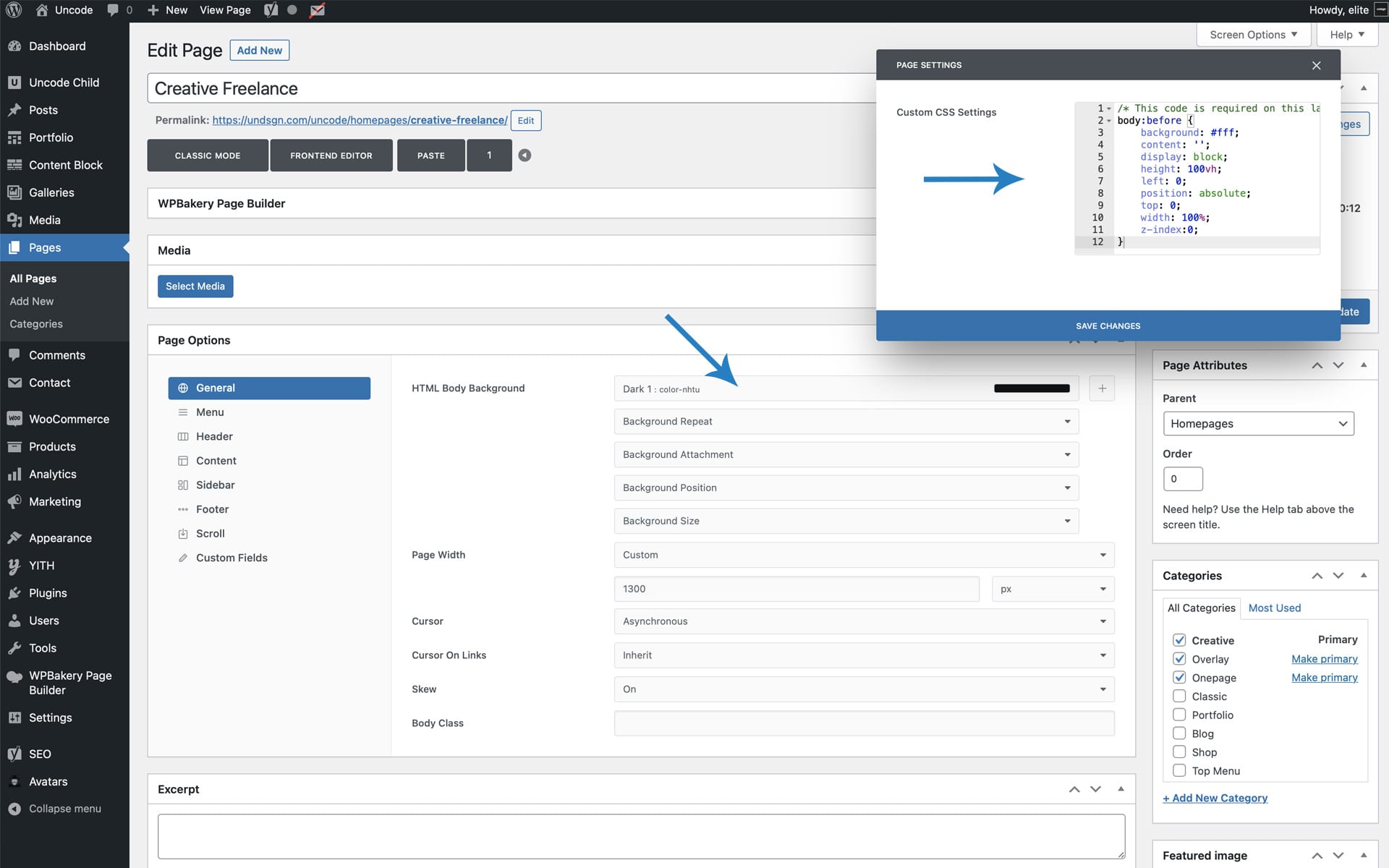Click the Body Class input field
Viewport: 1389px width, 868px height.
click(864, 723)
